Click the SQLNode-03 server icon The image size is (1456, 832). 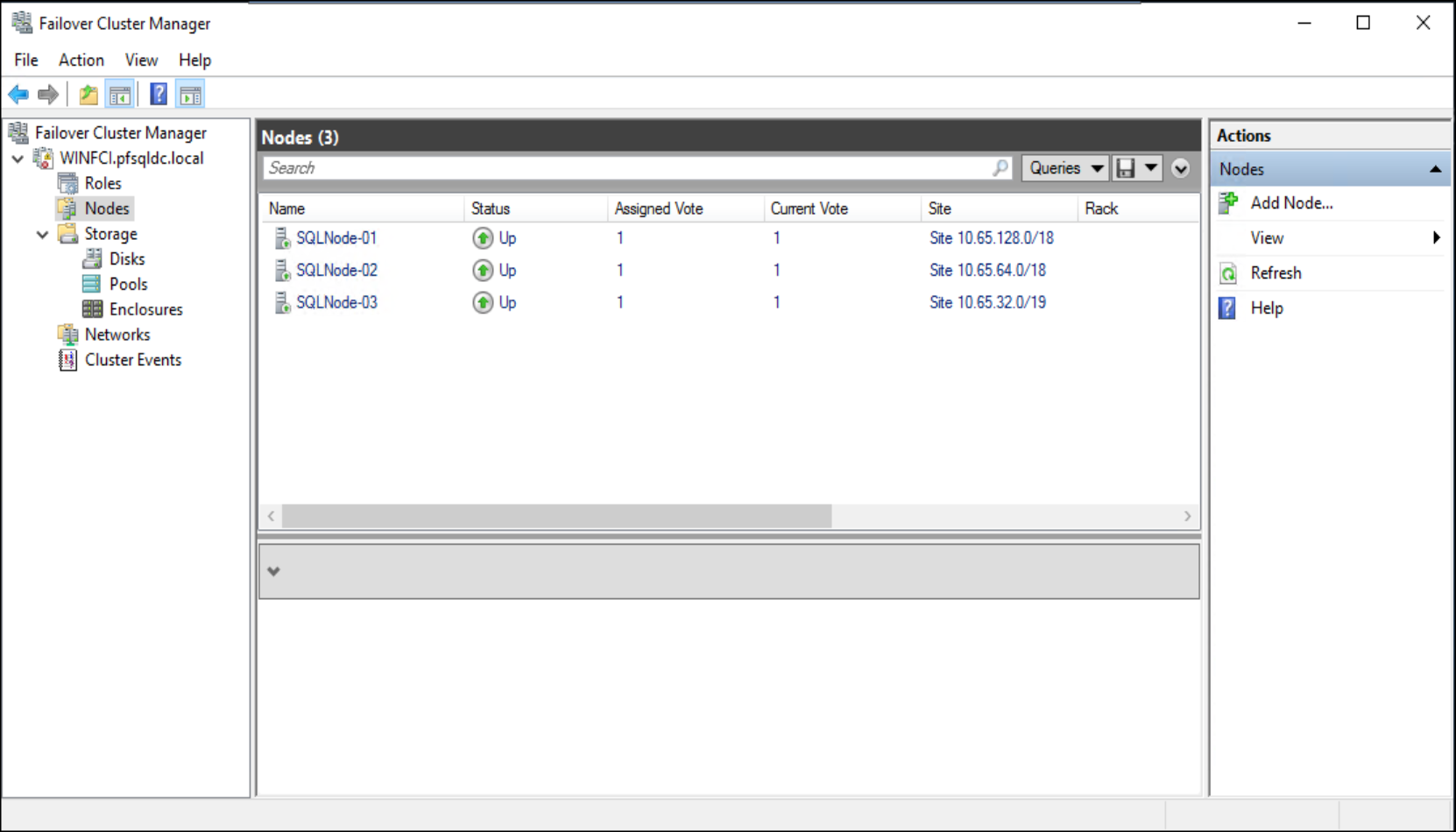(282, 303)
